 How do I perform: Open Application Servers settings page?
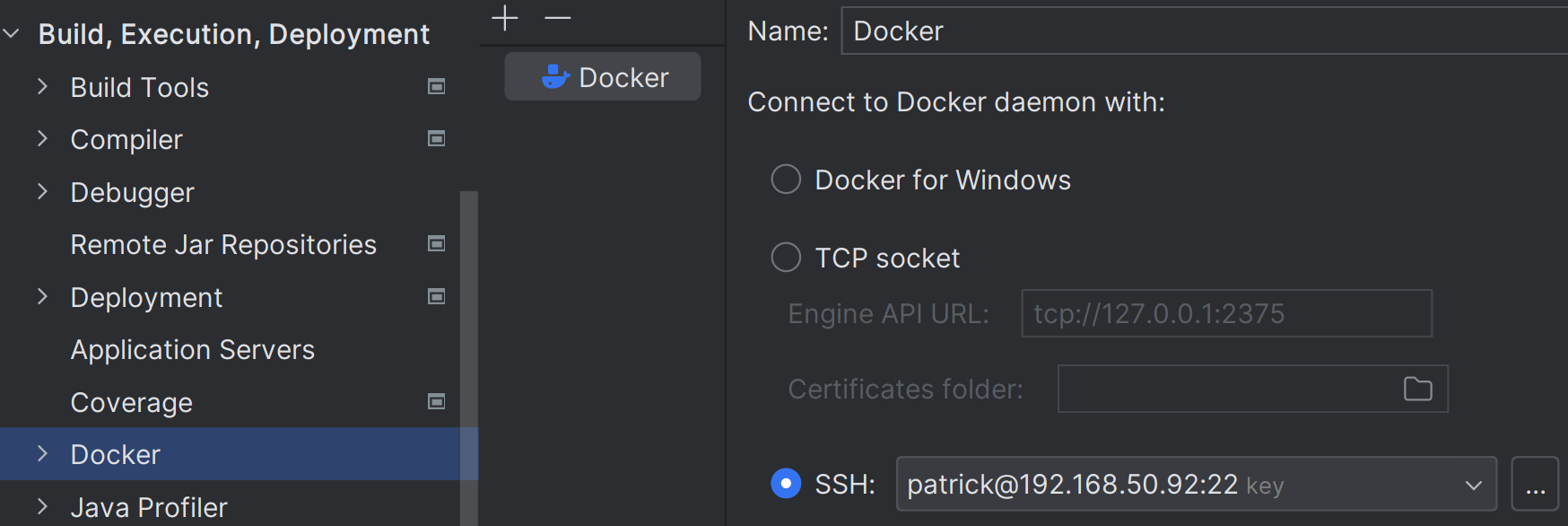point(193,350)
